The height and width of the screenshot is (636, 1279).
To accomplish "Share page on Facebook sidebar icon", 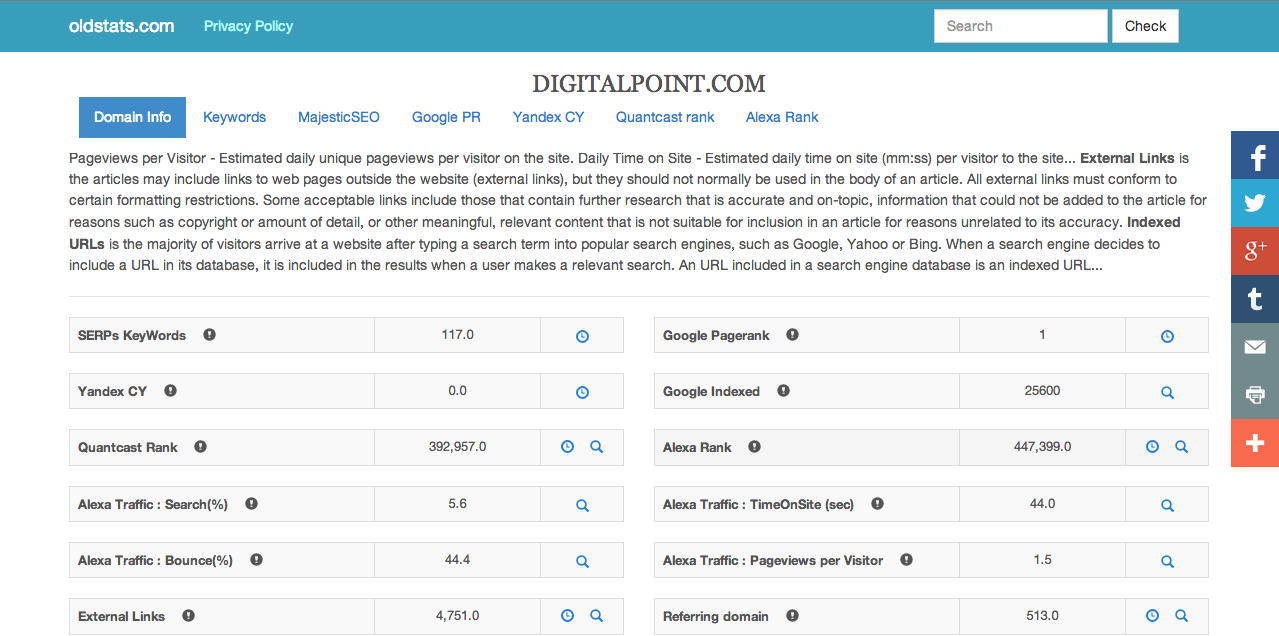I will pyautogui.click(x=1255, y=155).
